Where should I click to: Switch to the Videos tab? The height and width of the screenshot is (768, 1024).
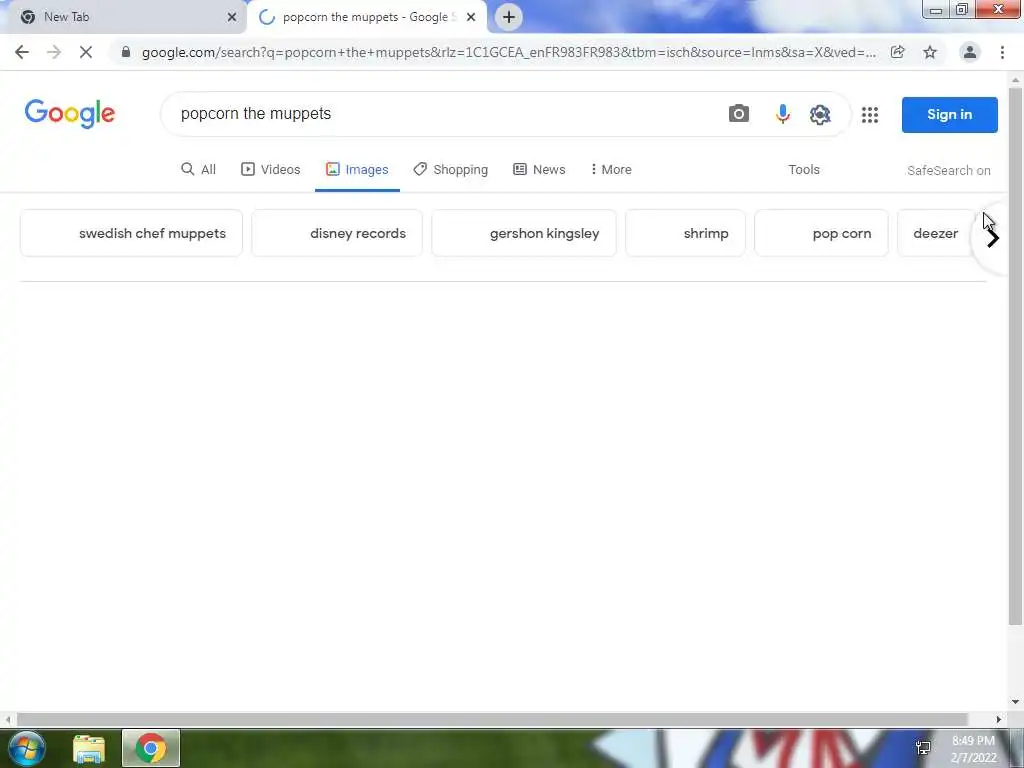271,170
